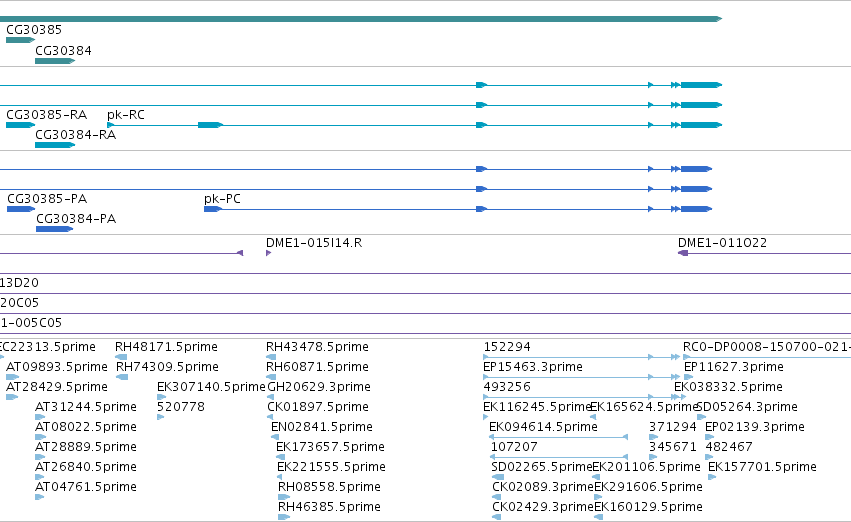Open EST SD05264.3prime

(x=747, y=407)
